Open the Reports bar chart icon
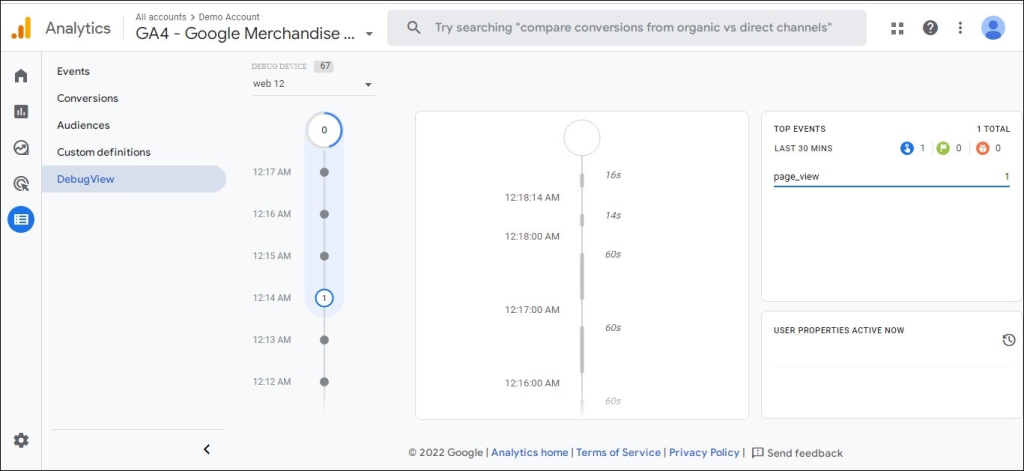The image size is (1024, 471). coord(21,112)
